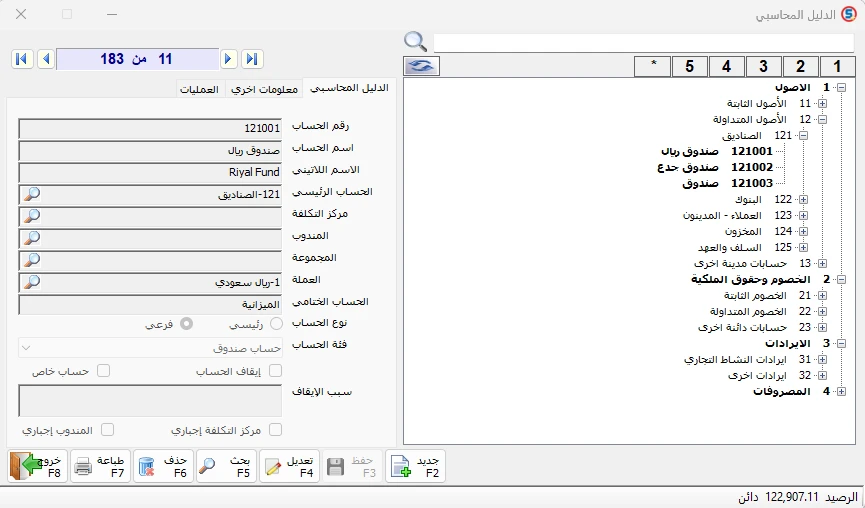Expand العملاء - المدينون node 123
The height and width of the screenshot is (508, 865).
click(x=804, y=215)
